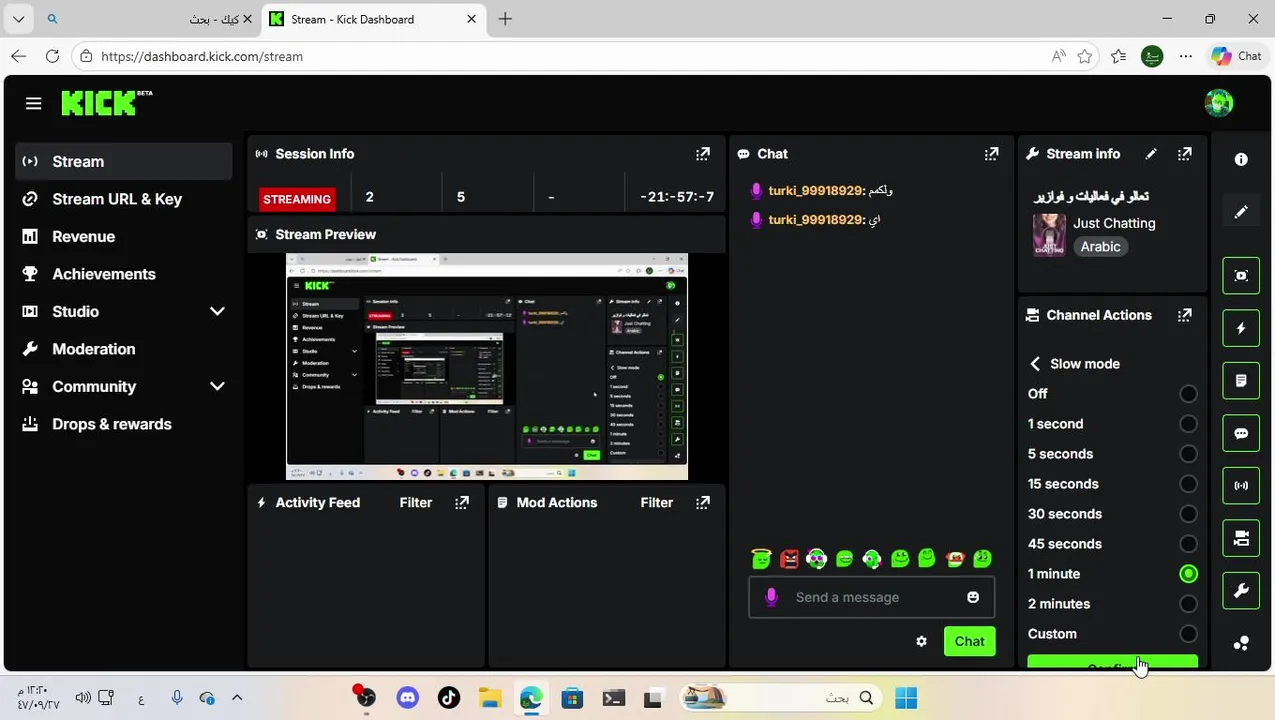The width and height of the screenshot is (1275, 720).
Task: Edit stream info with the pencil icon
Action: click(x=1151, y=154)
